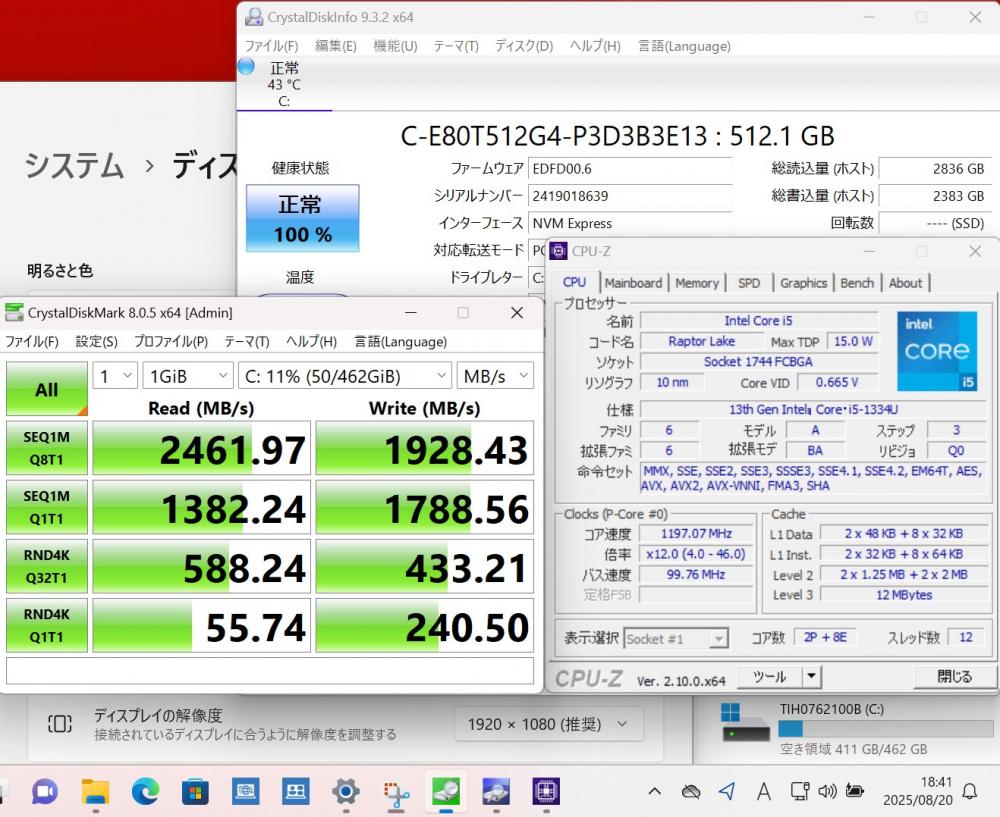Image resolution: width=1000 pixels, height=817 pixels.
Task: Click the interface field NVM Express
Action: coord(630,223)
